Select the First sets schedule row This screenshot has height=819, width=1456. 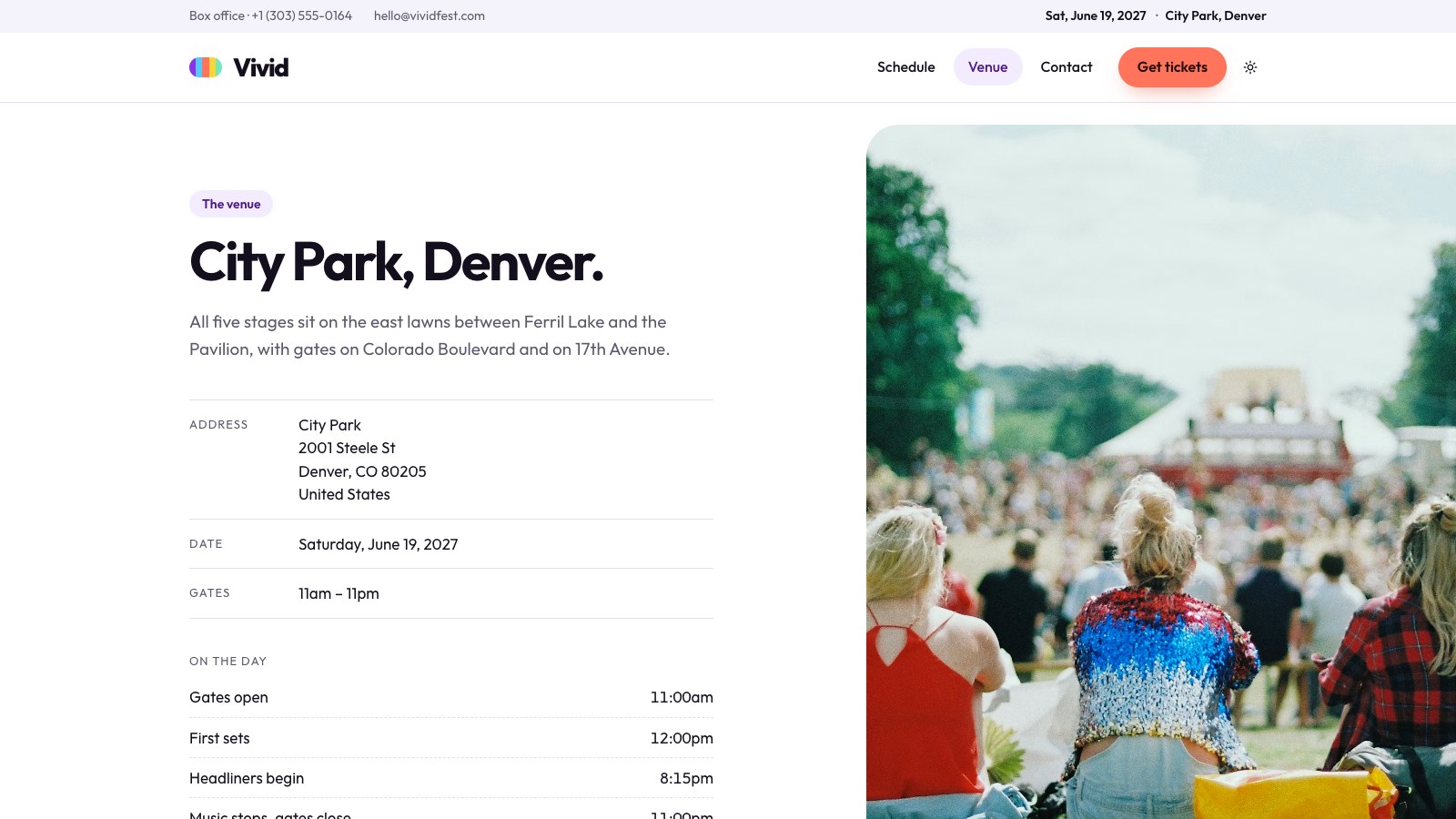click(x=451, y=738)
